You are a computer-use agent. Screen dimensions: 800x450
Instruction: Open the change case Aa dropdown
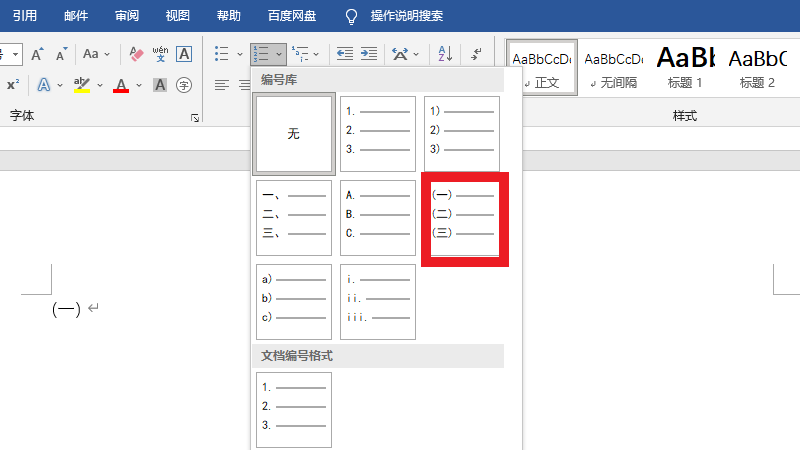[x=97, y=54]
